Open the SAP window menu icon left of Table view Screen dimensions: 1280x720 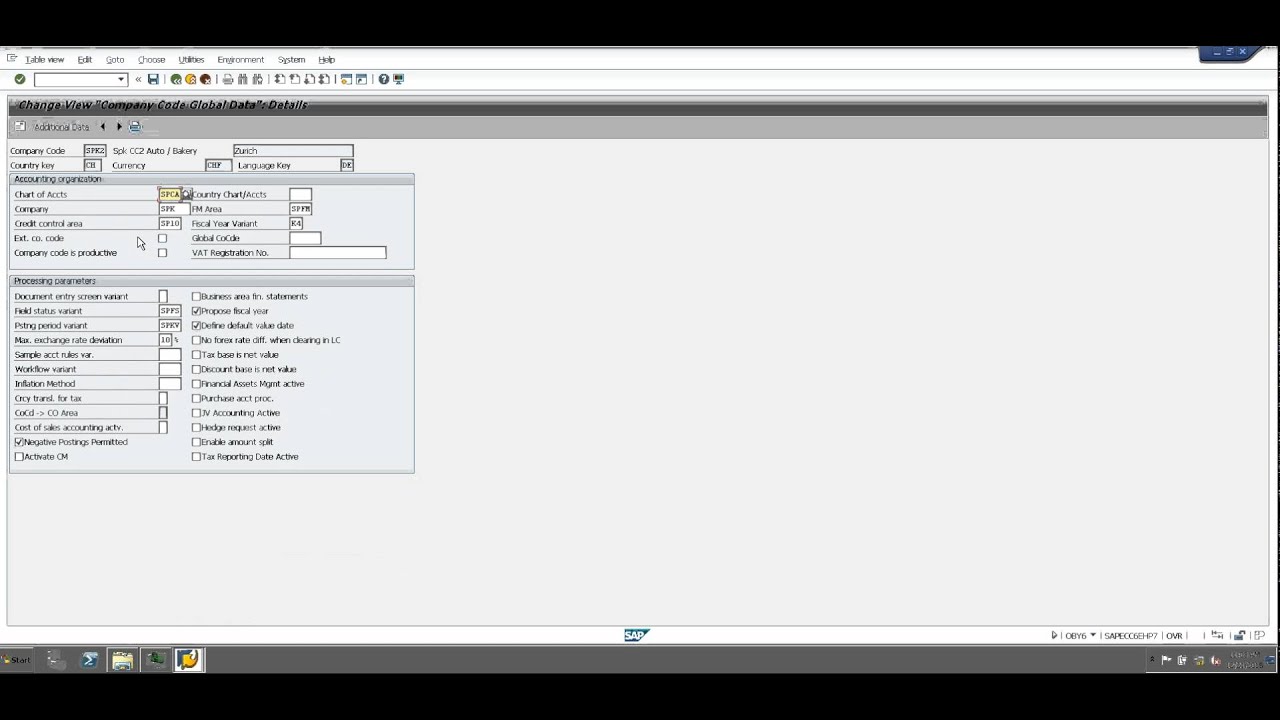pyautogui.click(x=12, y=59)
